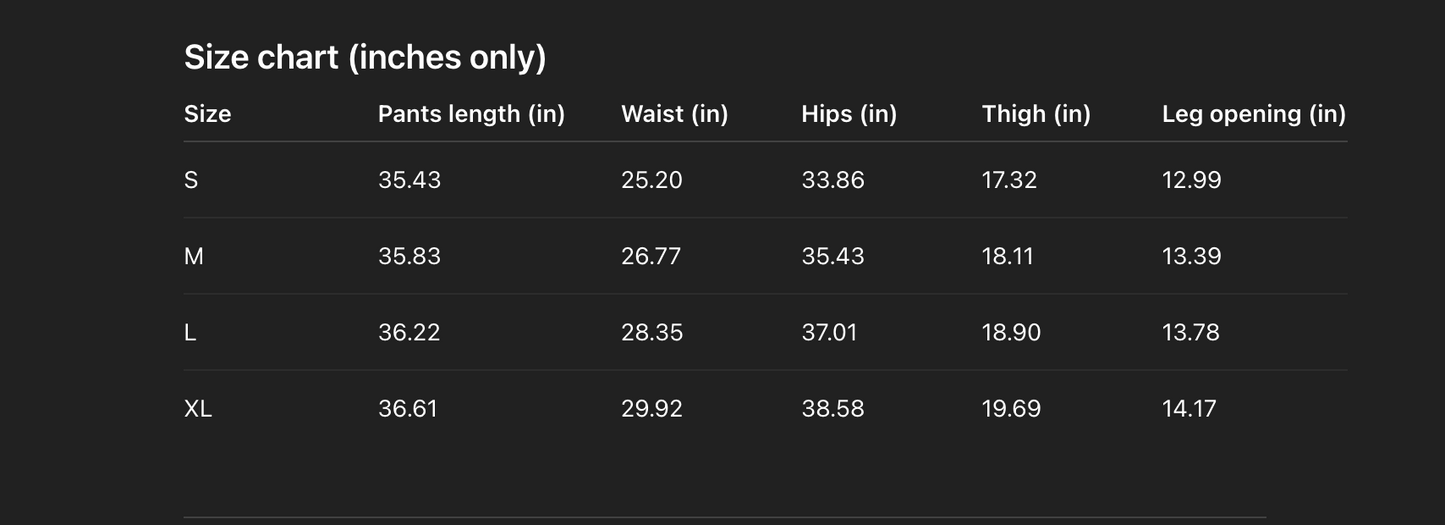This screenshot has height=525, width=1445.
Task: Select thigh value 18.11 in M row
Action: click(1008, 256)
